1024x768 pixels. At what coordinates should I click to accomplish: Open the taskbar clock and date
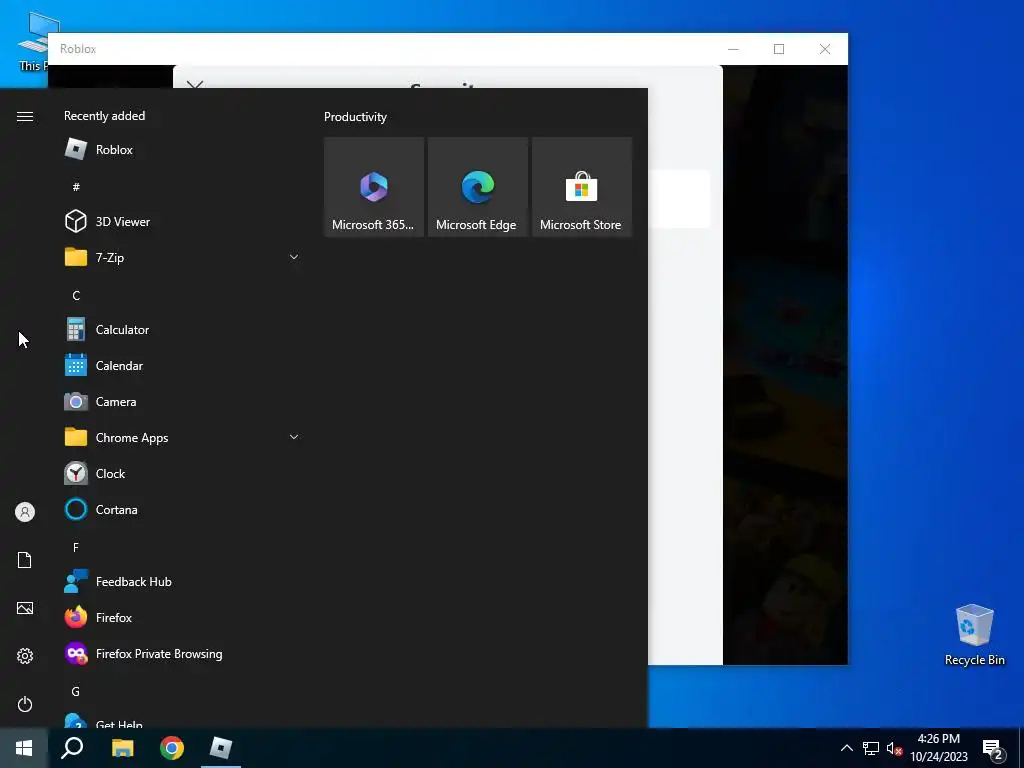[x=938, y=748]
